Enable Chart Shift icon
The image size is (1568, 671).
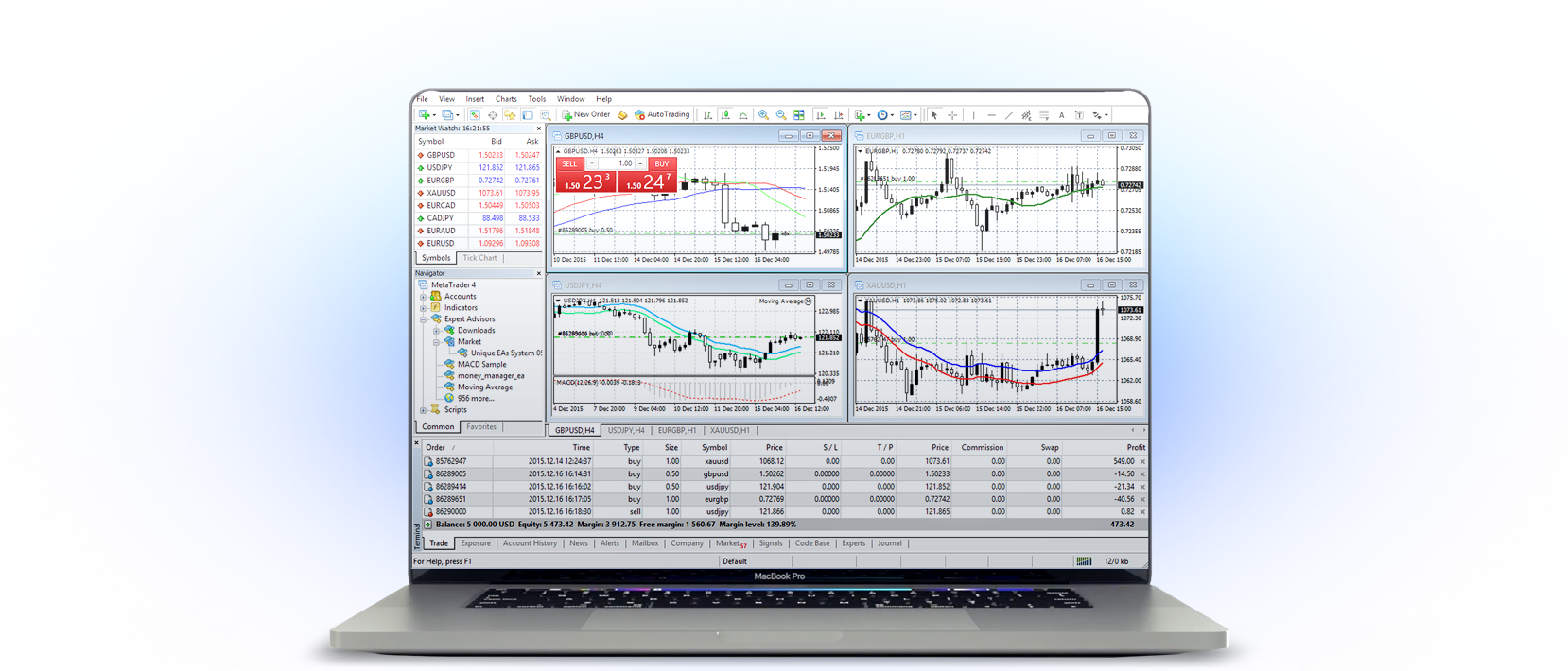click(x=838, y=115)
